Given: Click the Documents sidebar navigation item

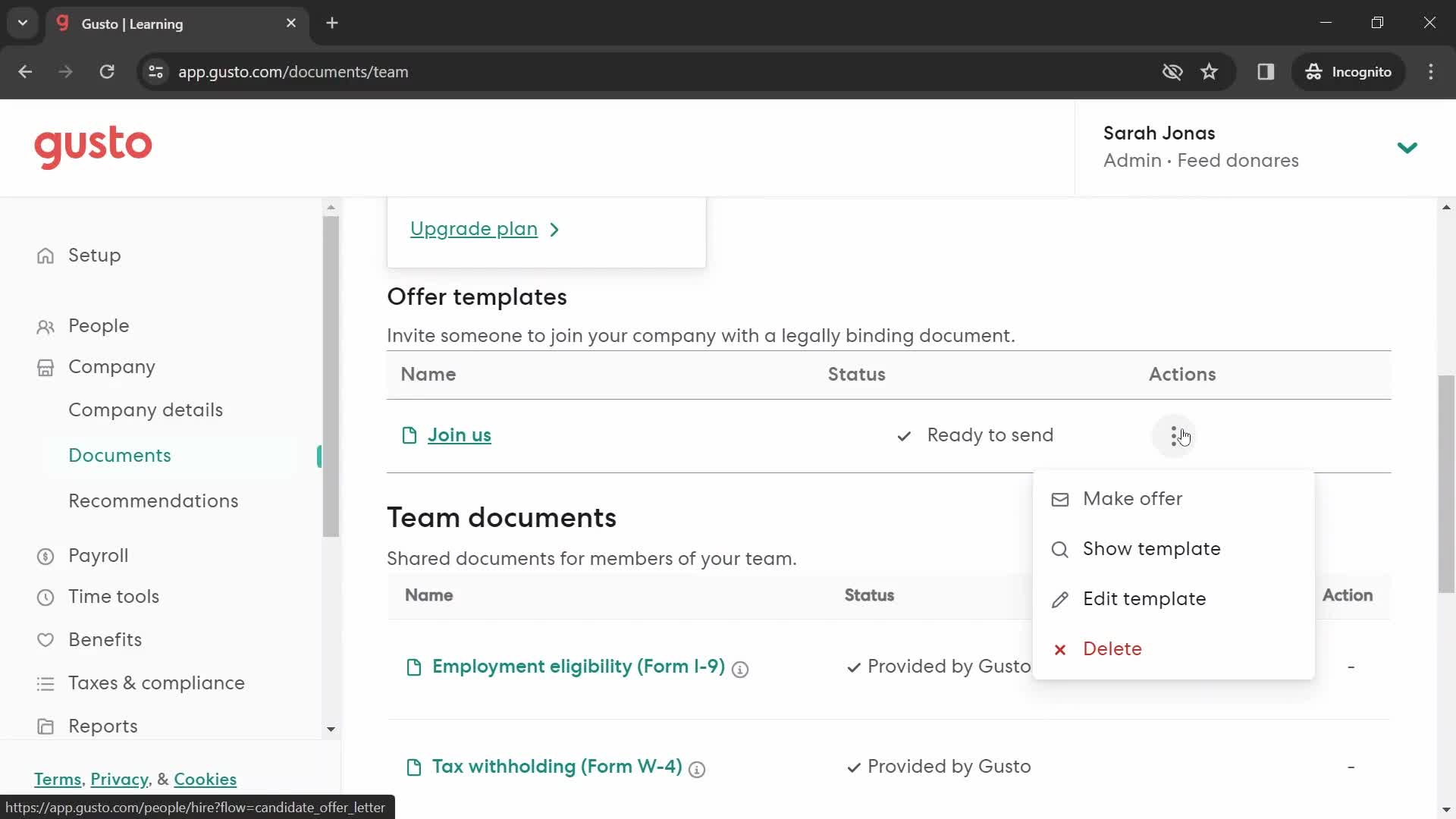Looking at the screenshot, I should click(119, 455).
